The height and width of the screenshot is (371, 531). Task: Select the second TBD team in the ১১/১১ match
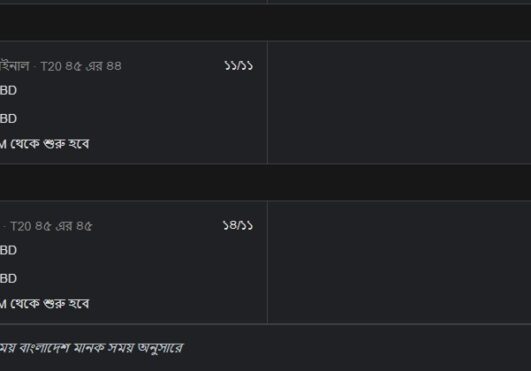pyautogui.click(x=8, y=119)
